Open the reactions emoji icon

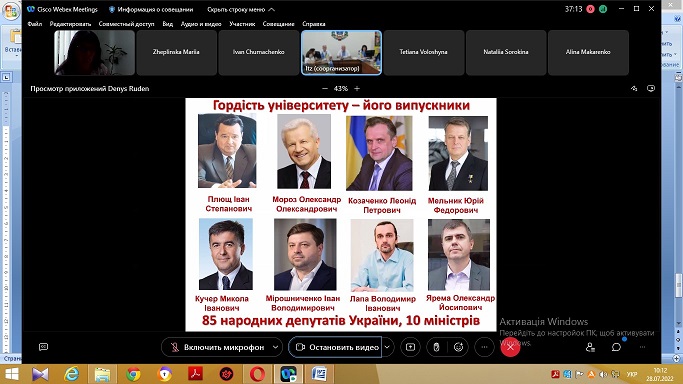(458, 347)
